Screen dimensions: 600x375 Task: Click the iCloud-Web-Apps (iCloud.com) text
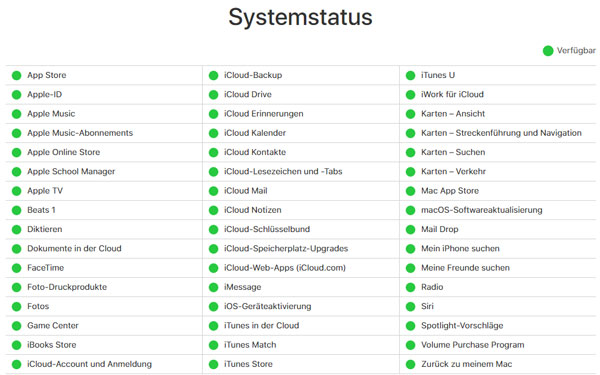pos(285,268)
